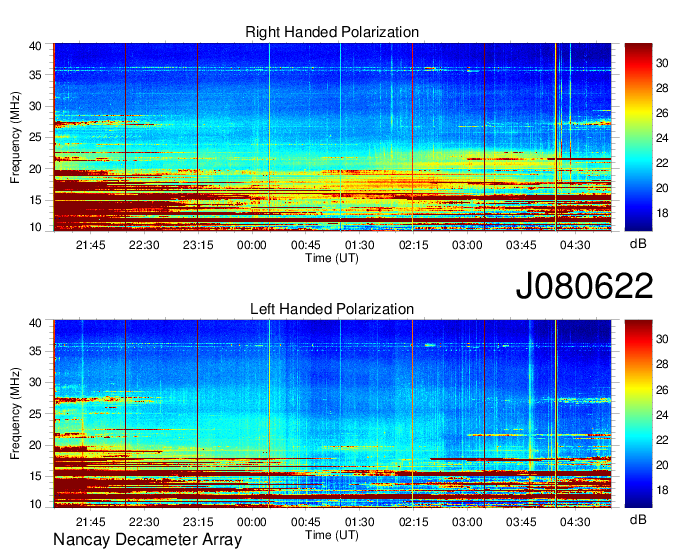The width and height of the screenshot is (680, 552).
Task: Click '00:45' tick under Right Handed plot
Action: pos(306,245)
